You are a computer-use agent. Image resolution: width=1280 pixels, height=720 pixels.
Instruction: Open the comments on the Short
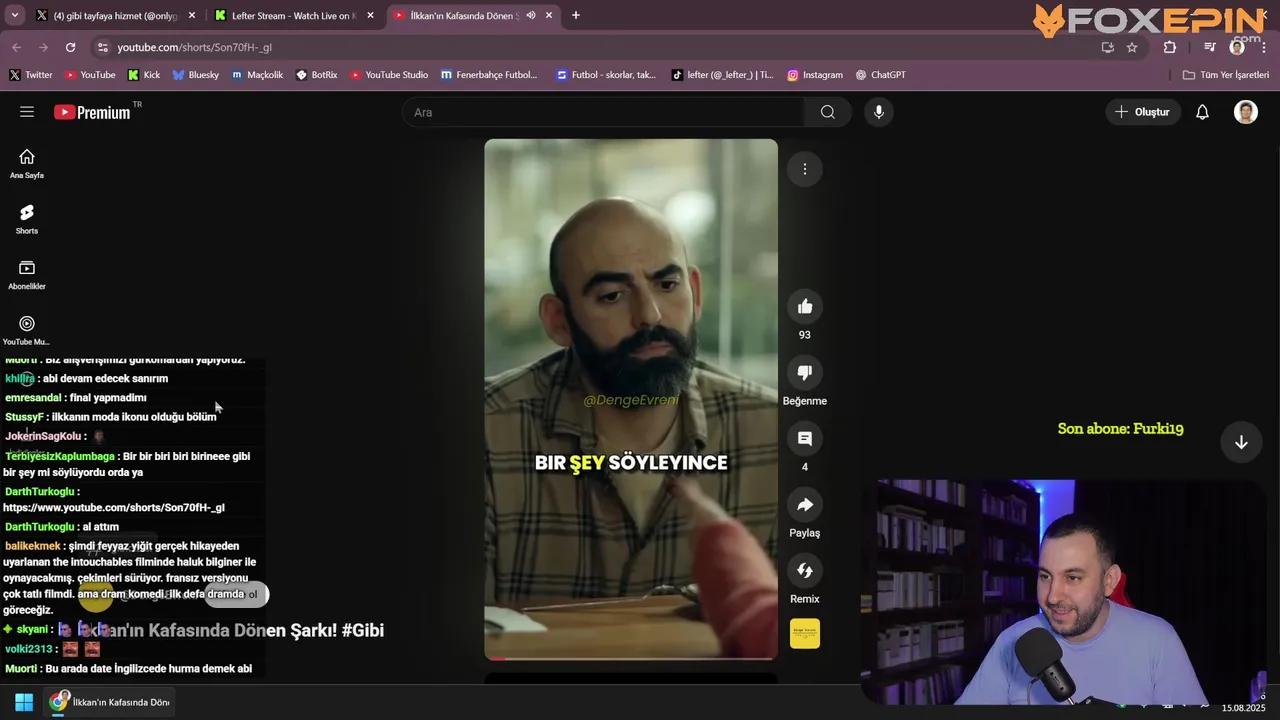(805, 438)
